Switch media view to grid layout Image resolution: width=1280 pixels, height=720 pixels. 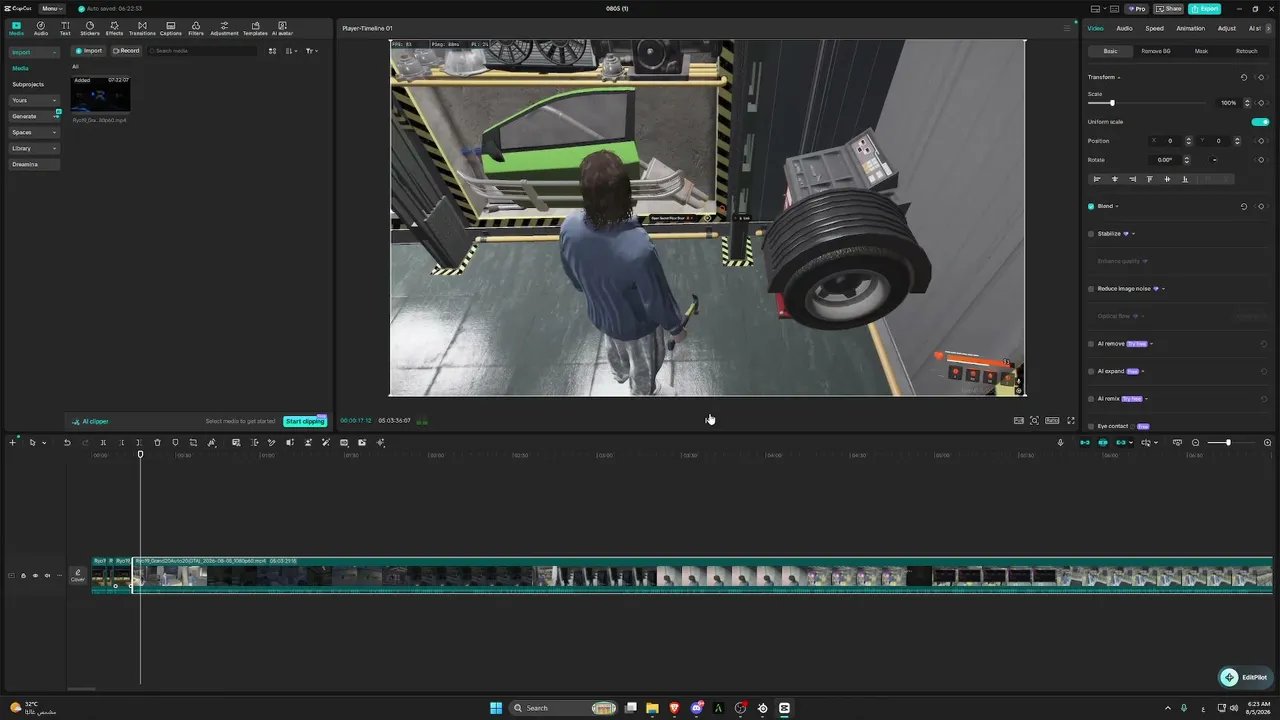pos(272,51)
